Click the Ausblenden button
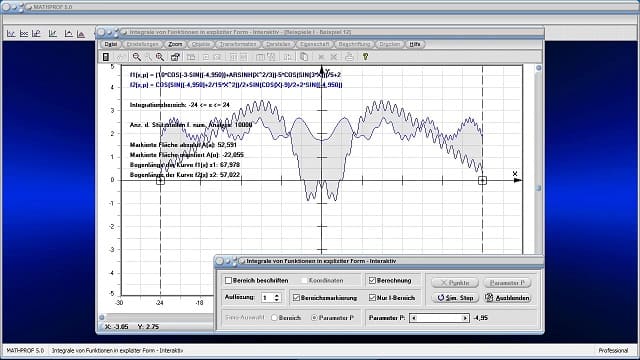 (x=507, y=298)
